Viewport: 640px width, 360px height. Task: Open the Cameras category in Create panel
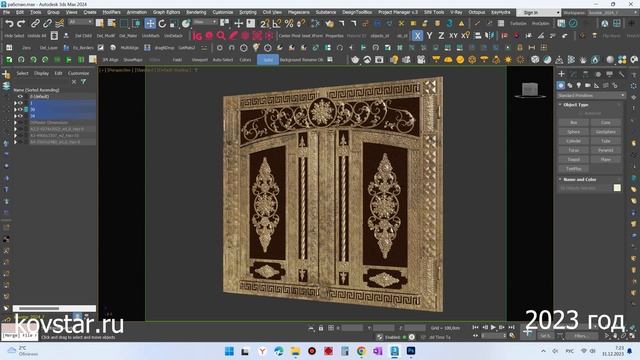(588, 85)
